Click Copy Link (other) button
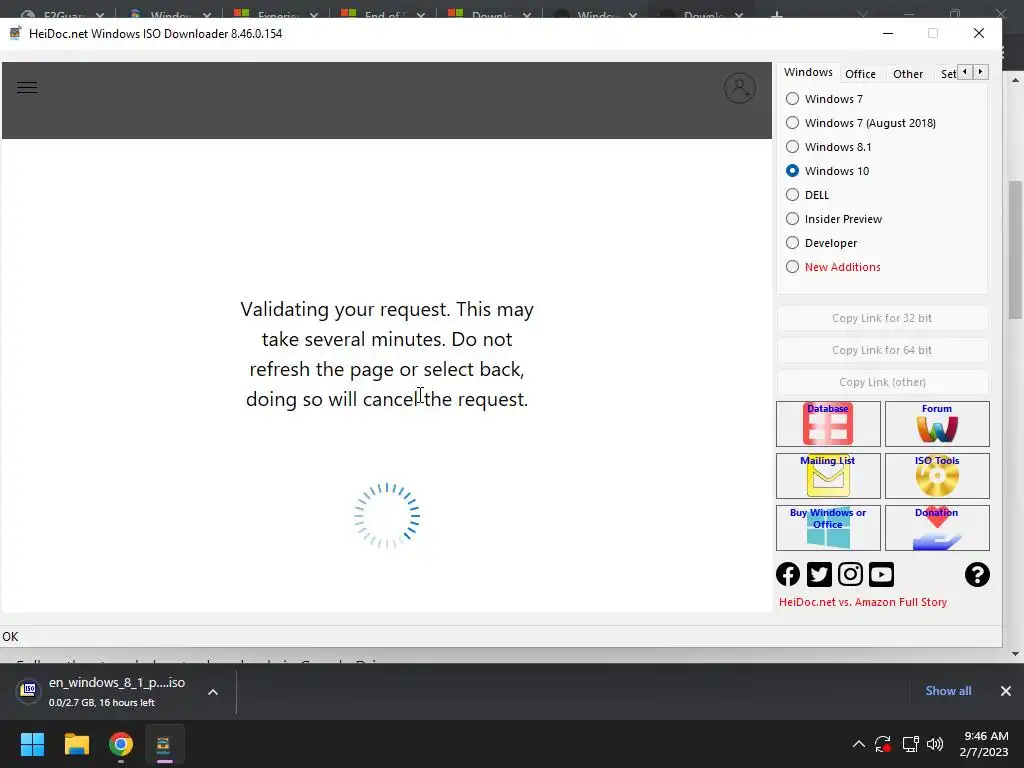Image resolution: width=1024 pixels, height=768 pixels. [882, 382]
